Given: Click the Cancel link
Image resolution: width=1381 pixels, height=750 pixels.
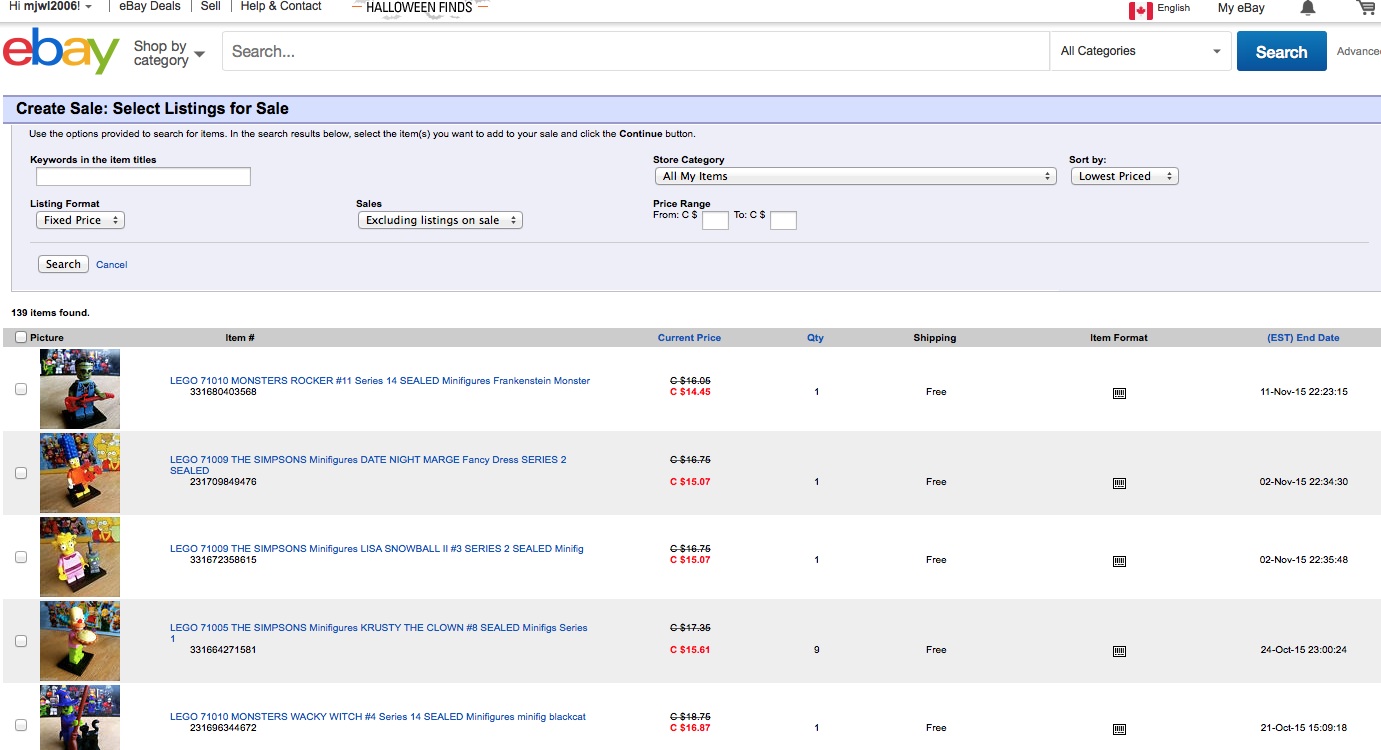Looking at the screenshot, I should 112,265.
